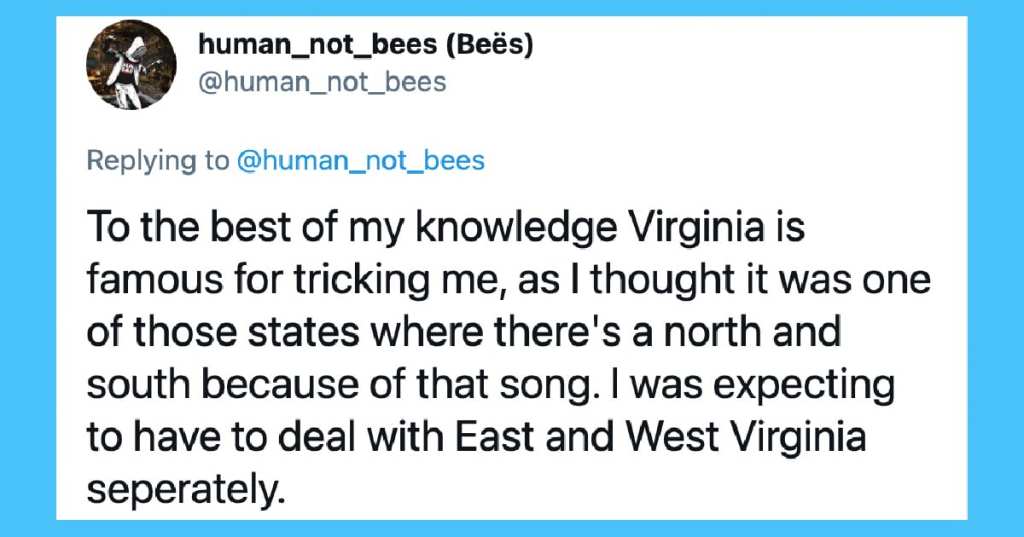Screen dimensions: 1024x537
Task: Click the human_not_bees profile avatar
Action: [x=131, y=65]
